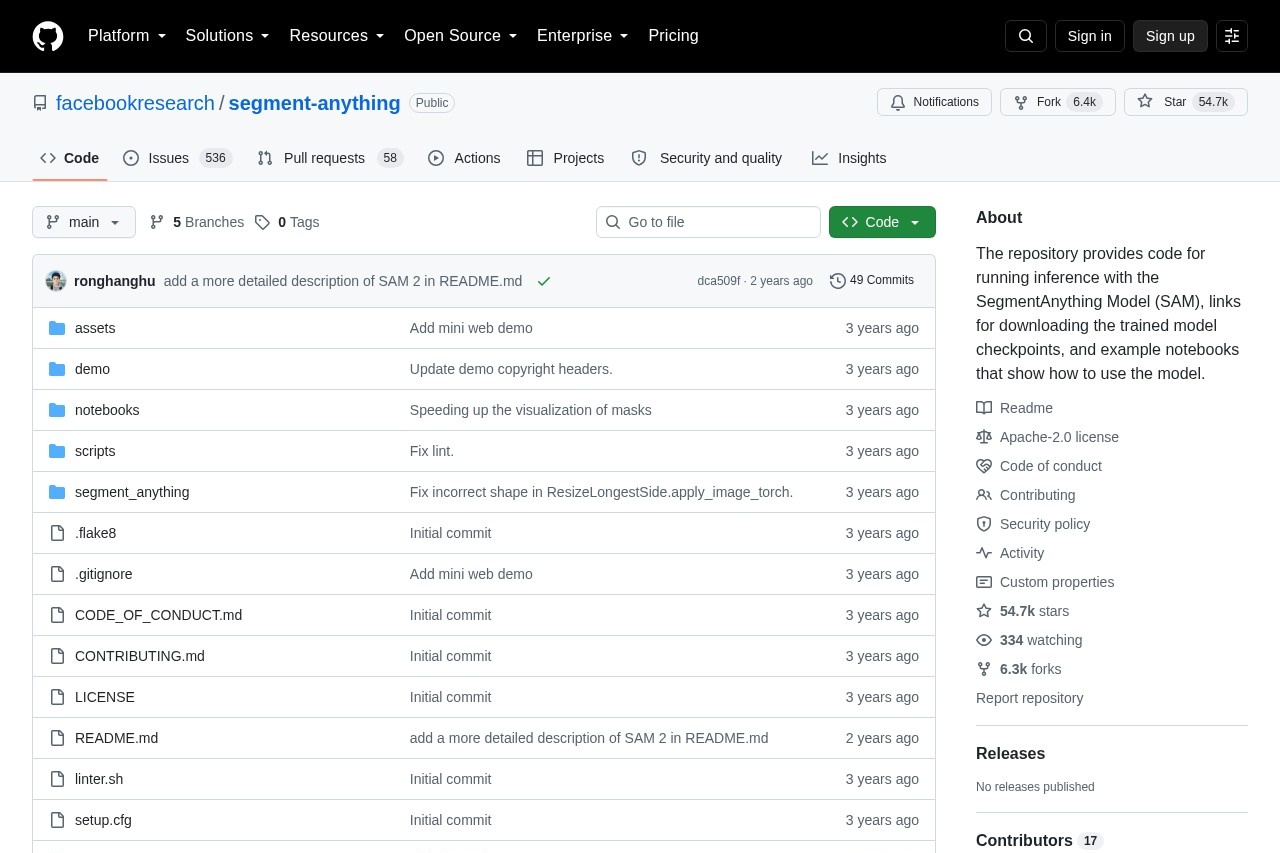1280x853 pixels.
Task: Click the Report repository link
Action: tap(1030, 698)
